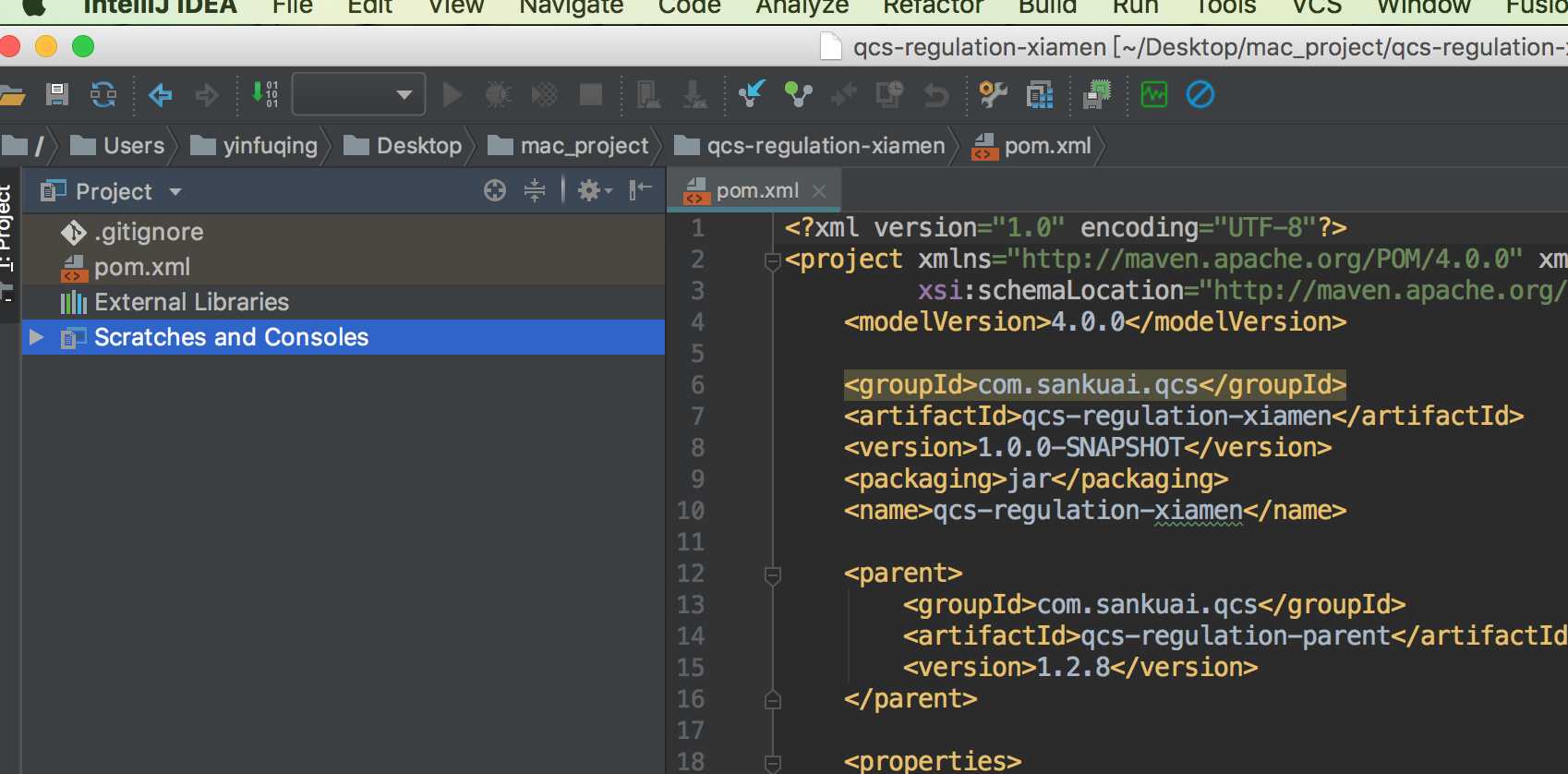Click line number 6 in the gutter
The width and height of the screenshot is (1568, 774).
pyautogui.click(x=697, y=385)
